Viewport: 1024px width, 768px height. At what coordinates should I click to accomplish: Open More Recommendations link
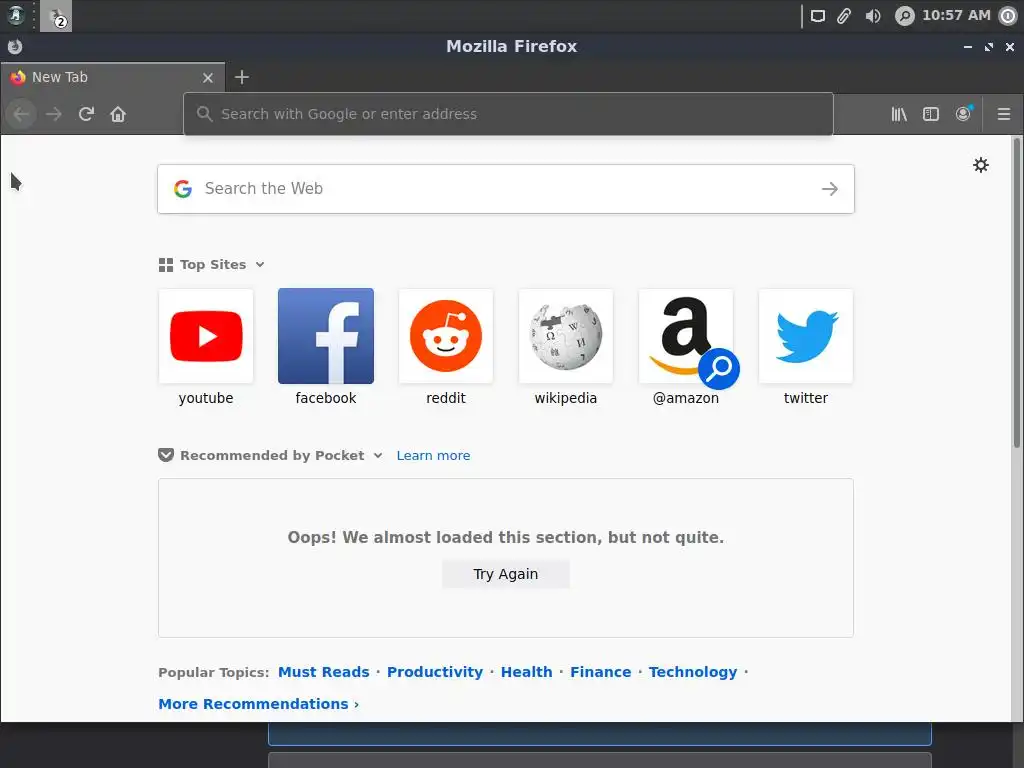tap(259, 704)
